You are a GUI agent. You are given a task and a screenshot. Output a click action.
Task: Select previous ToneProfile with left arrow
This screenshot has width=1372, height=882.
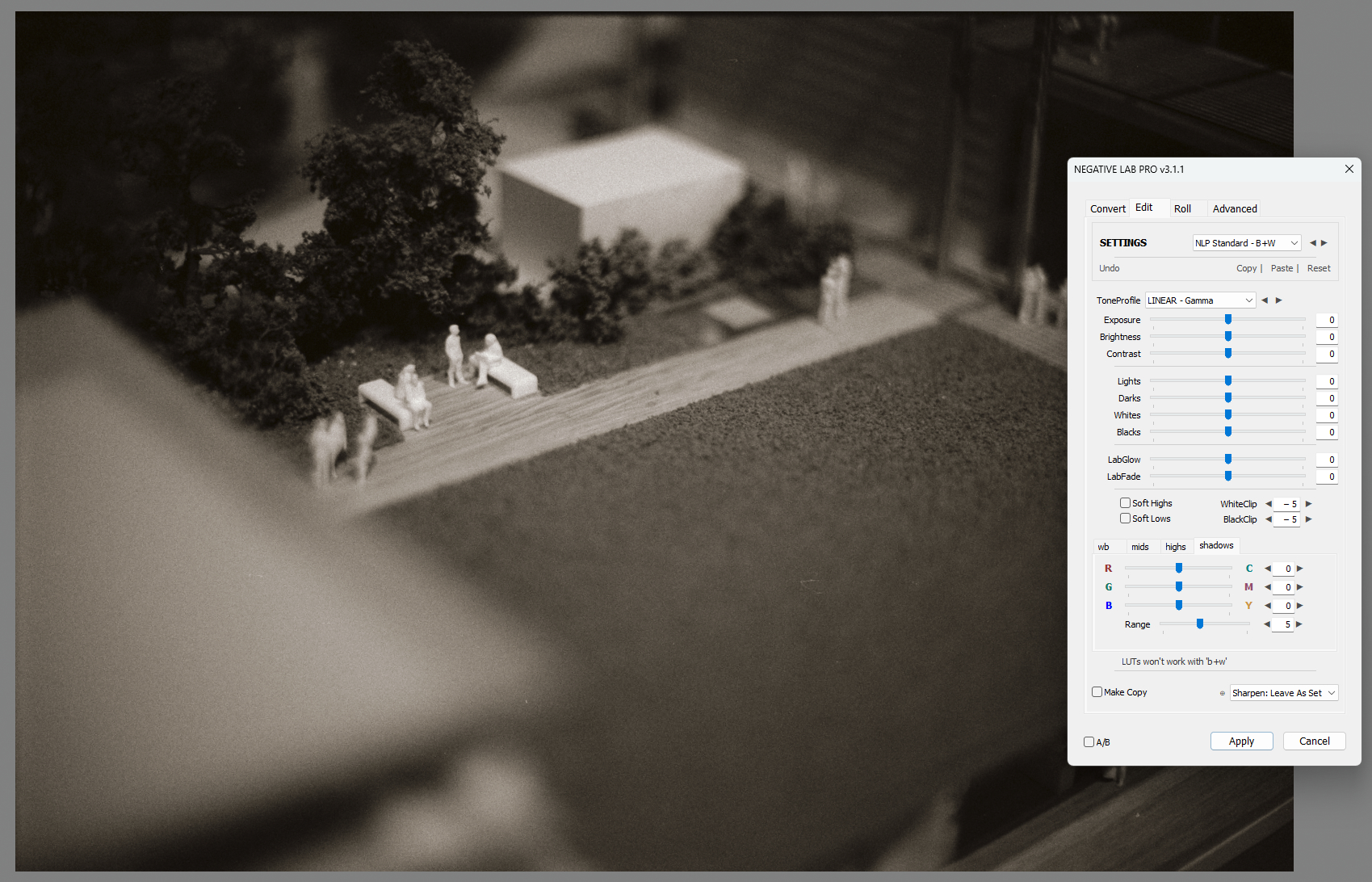[1265, 300]
